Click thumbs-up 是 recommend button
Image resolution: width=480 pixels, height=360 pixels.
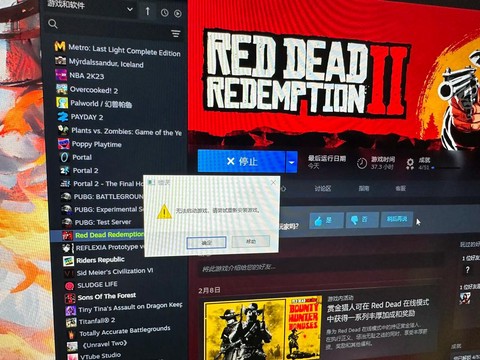click(326, 220)
